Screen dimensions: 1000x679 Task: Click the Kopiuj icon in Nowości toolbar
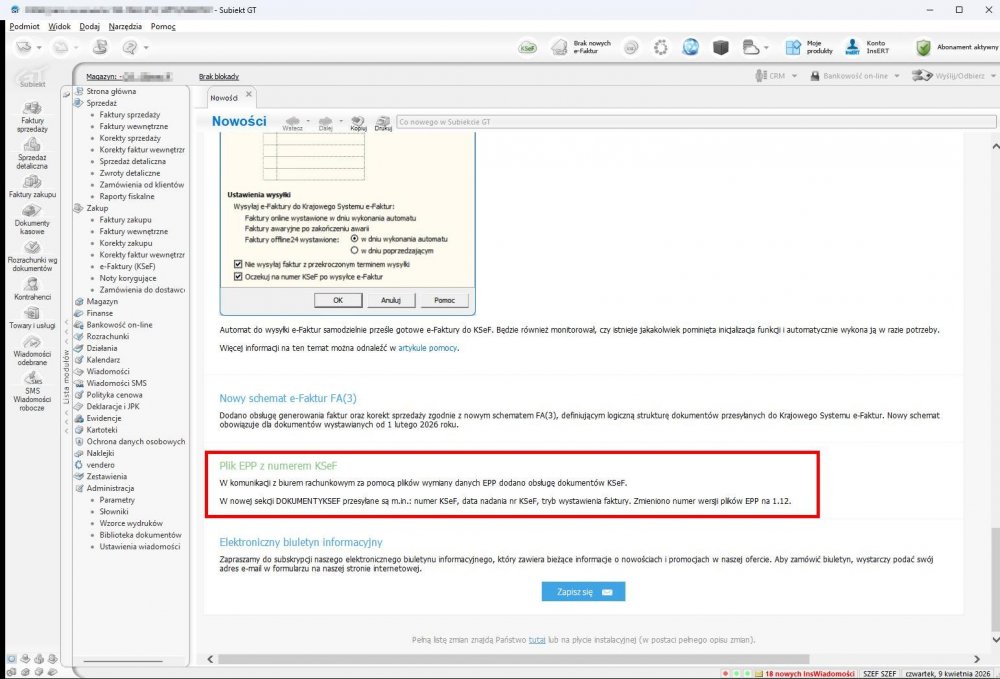tap(358, 121)
